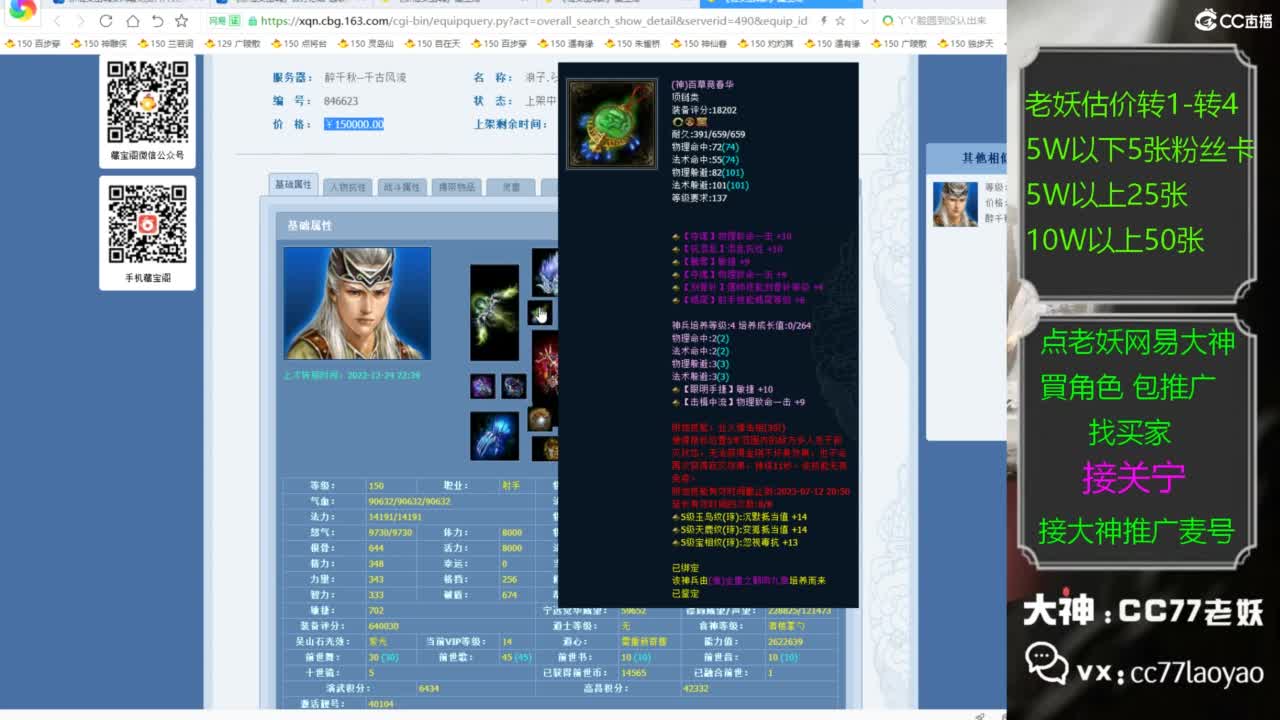This screenshot has height=720, width=1280.
Task: Switch to the 人物抗性 tab
Action: tap(348, 187)
